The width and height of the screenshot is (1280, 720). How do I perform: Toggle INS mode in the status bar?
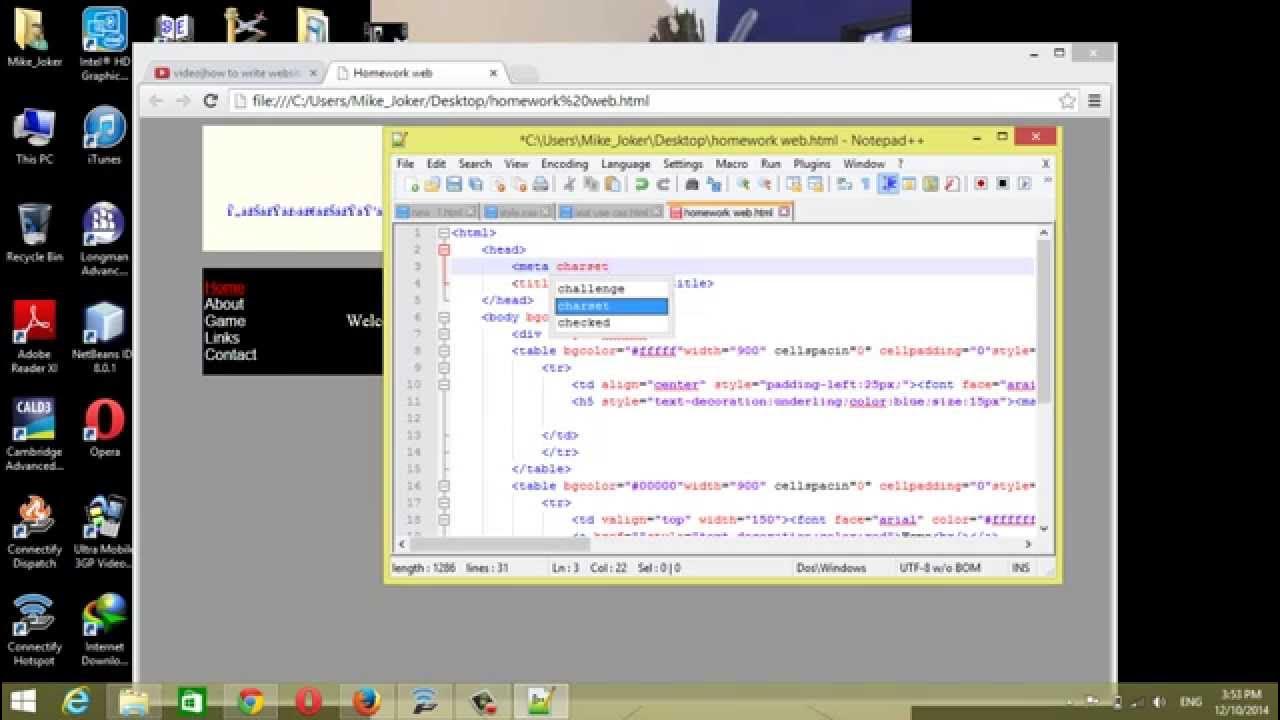pos(1020,568)
